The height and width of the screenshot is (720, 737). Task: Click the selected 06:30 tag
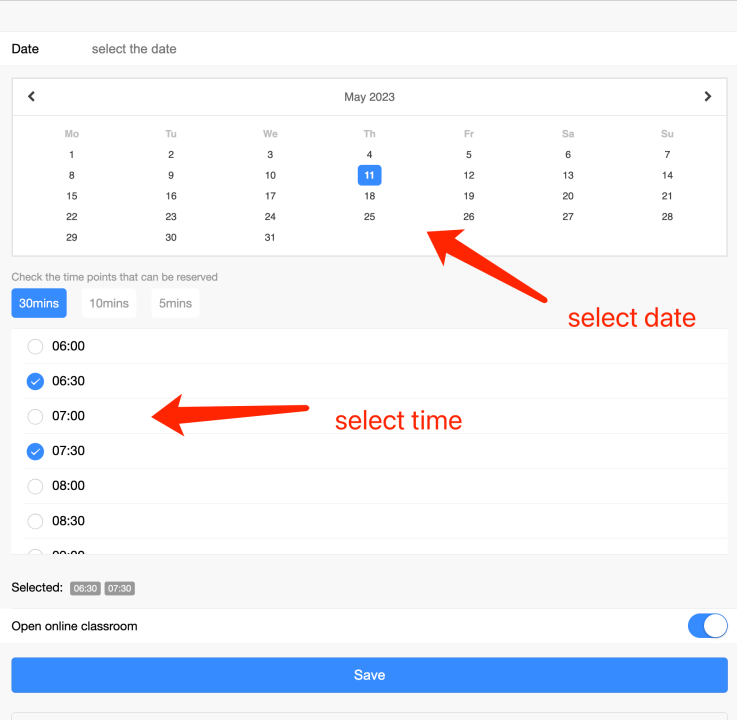[85, 588]
